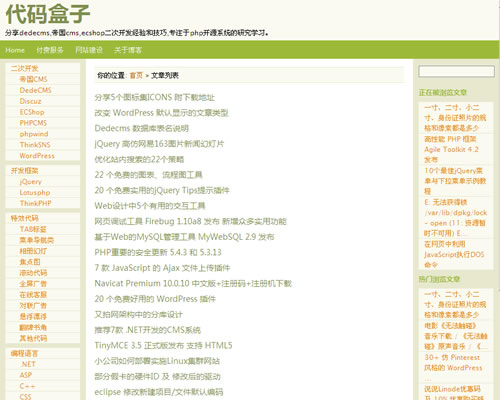Viewport: 500px width, 400px height.
Task: Click the 首页 breadcrumb link
Action: coord(136,75)
